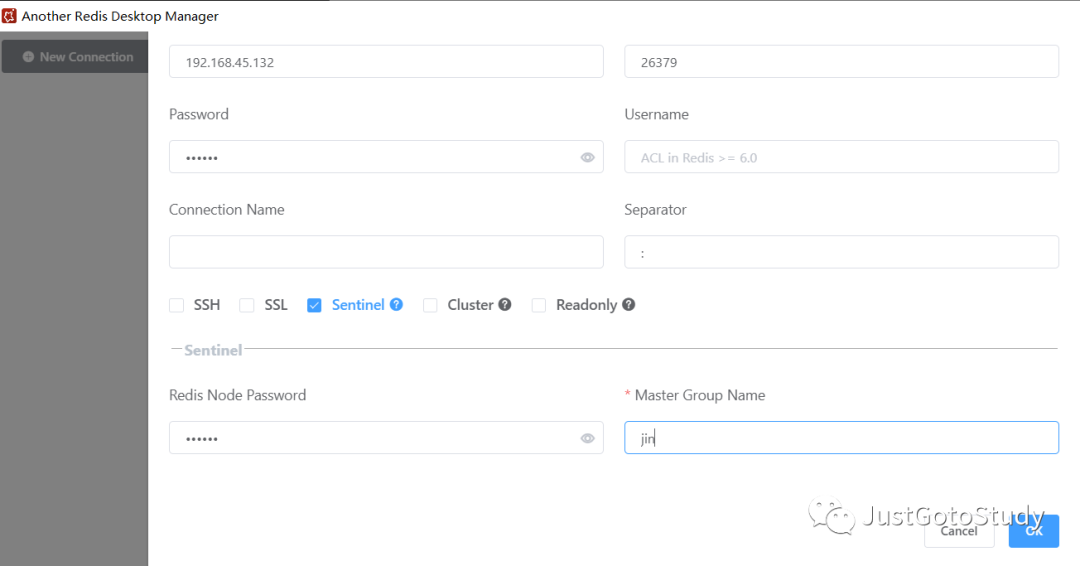This screenshot has height=566, width=1080.
Task: Click the empty Connection Name field
Action: coord(386,252)
